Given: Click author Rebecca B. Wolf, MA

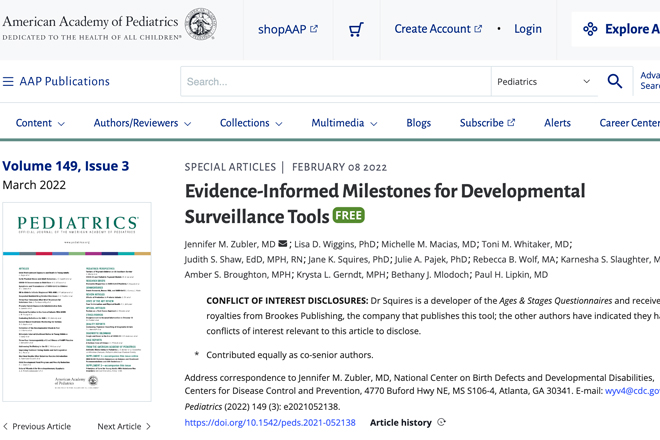Looking at the screenshot, I should [514, 259].
